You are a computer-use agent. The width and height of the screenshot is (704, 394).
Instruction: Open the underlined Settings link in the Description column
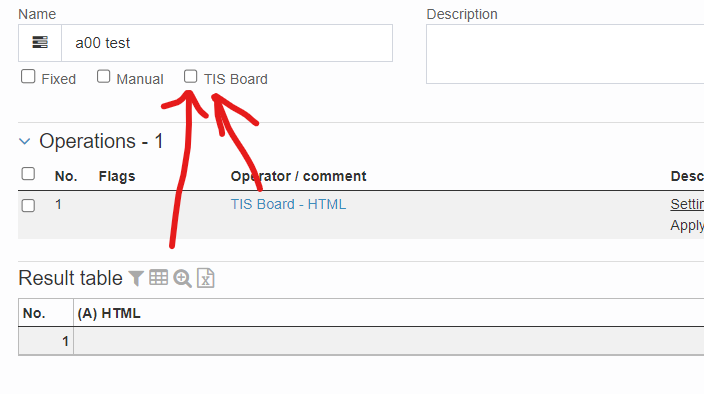(687, 204)
